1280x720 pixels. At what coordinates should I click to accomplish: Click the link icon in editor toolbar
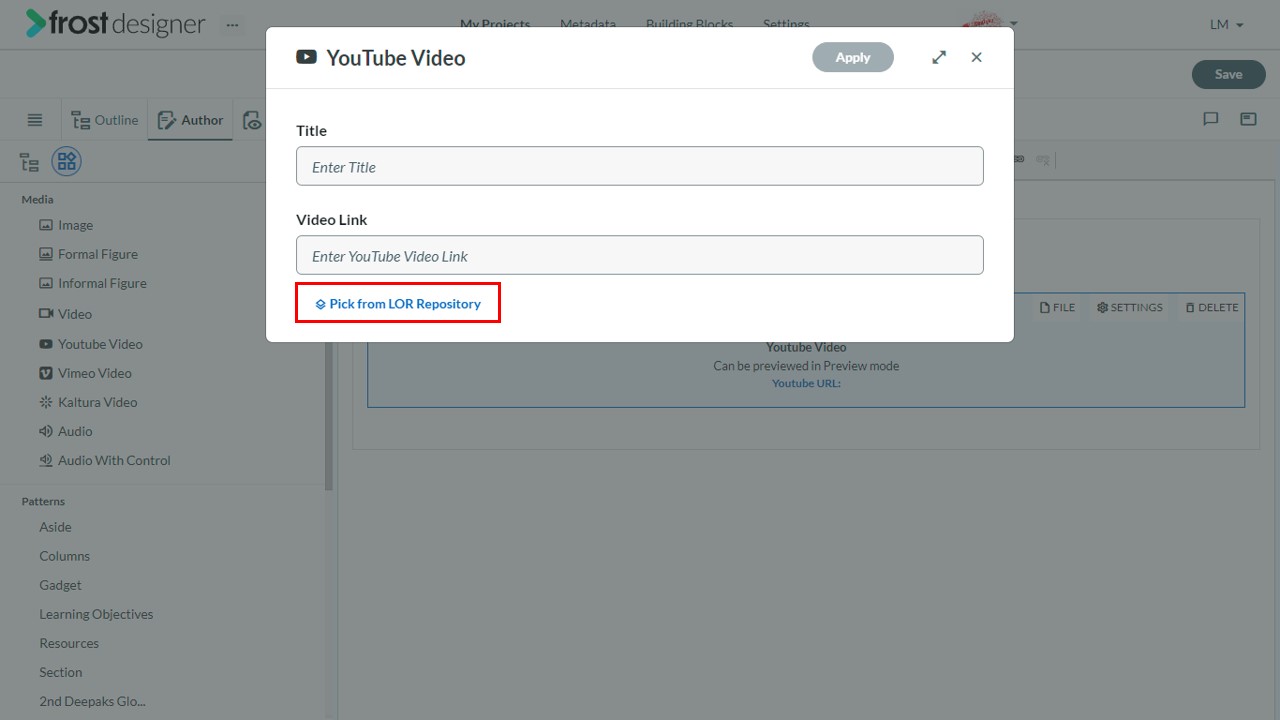point(1019,159)
